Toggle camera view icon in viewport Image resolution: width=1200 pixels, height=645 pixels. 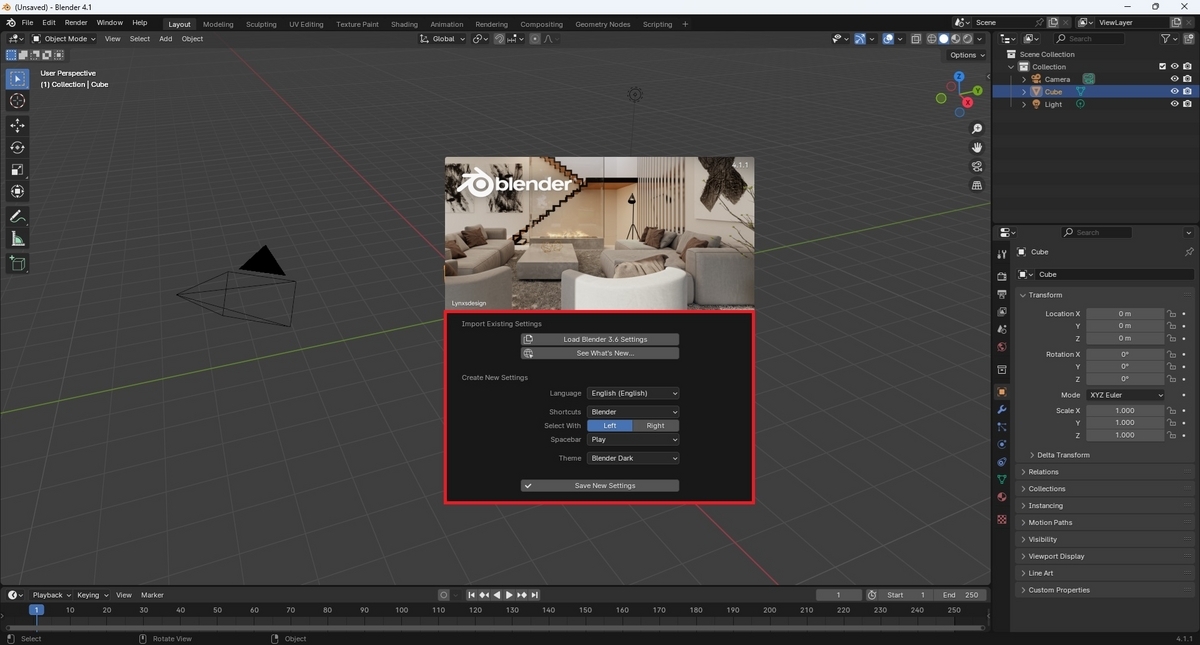[x=977, y=166]
